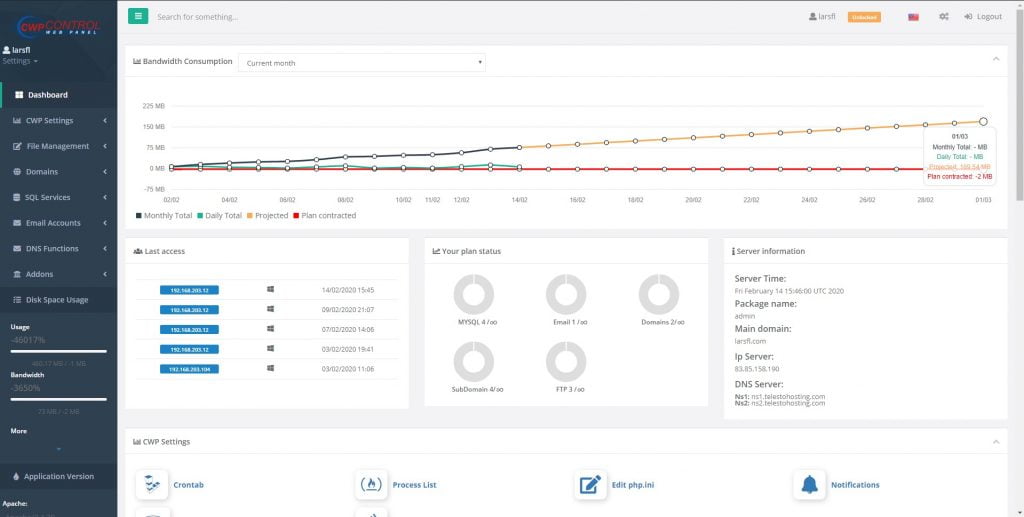Open the Crontab icon
1024x517 pixels.
pyautogui.click(x=152, y=485)
